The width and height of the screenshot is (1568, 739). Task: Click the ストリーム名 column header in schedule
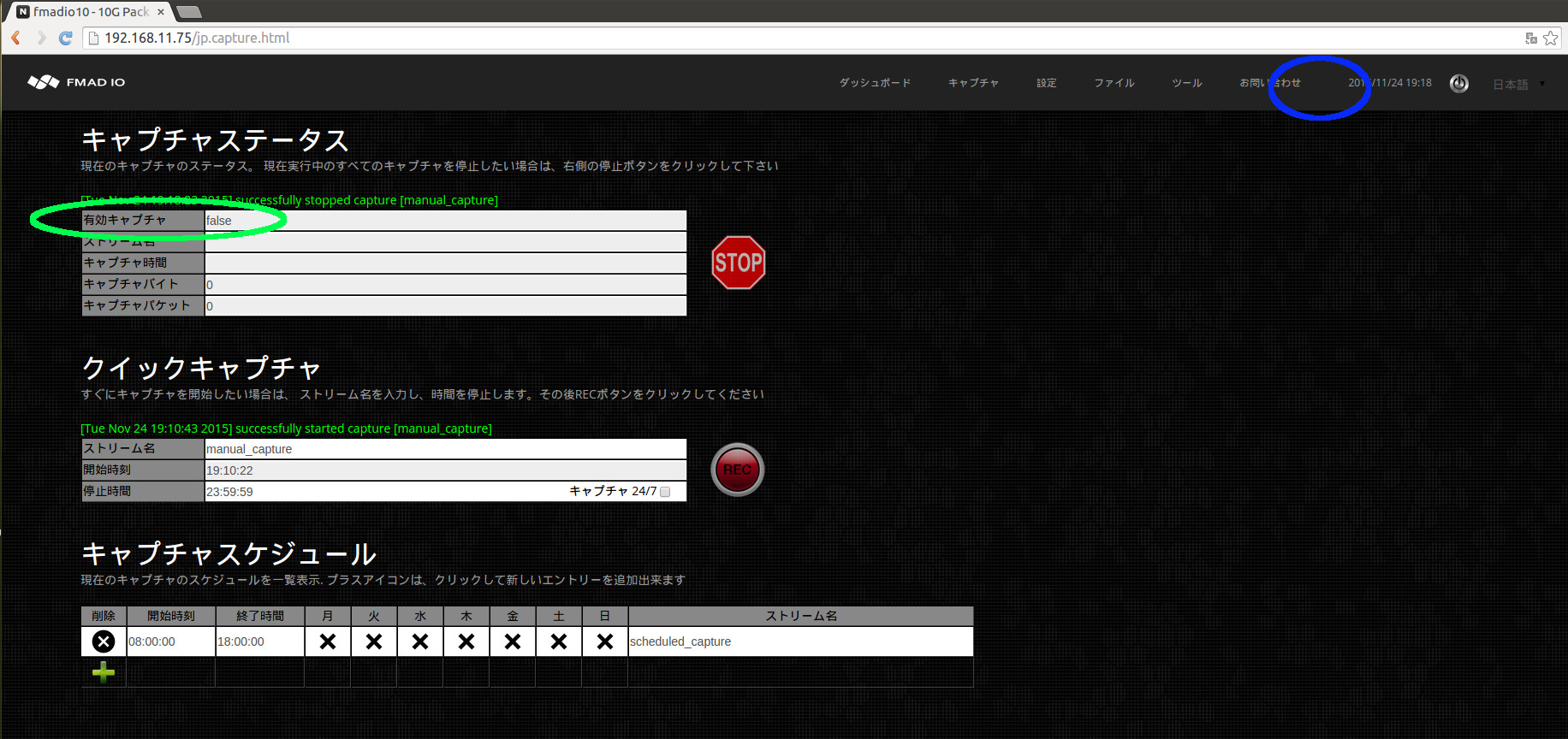click(x=801, y=616)
